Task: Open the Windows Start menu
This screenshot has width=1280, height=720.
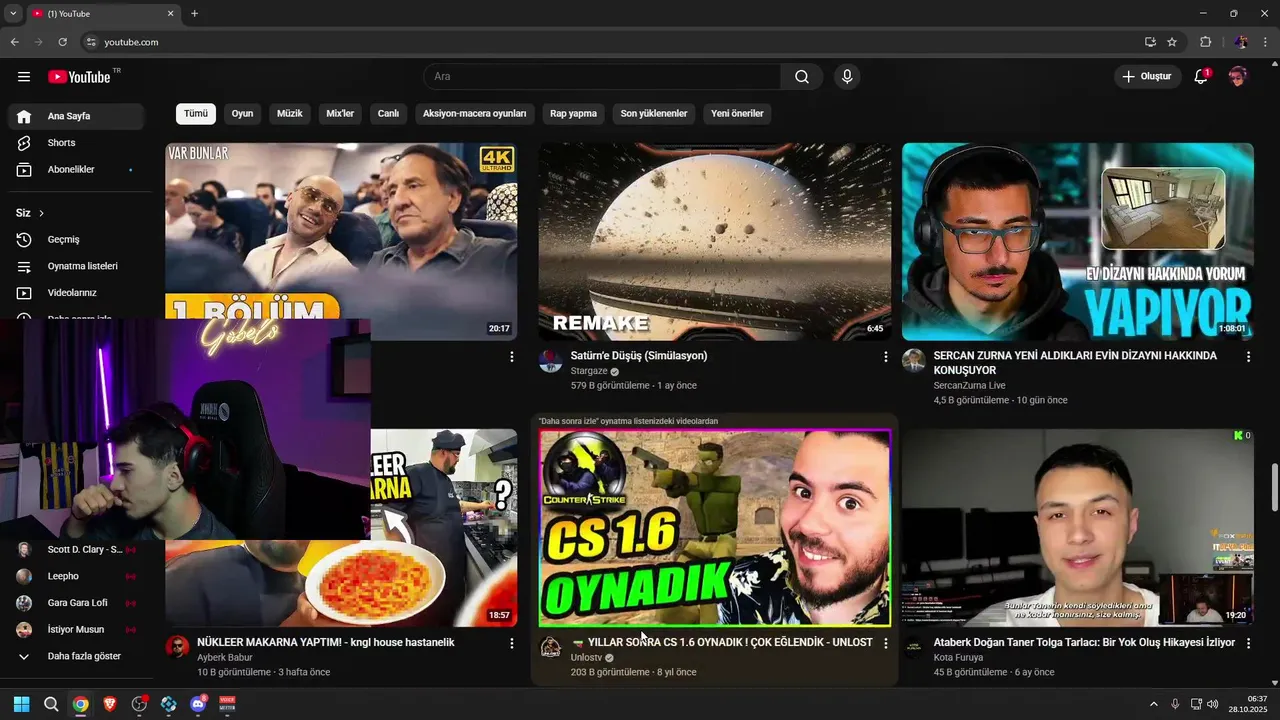Action: click(21, 704)
